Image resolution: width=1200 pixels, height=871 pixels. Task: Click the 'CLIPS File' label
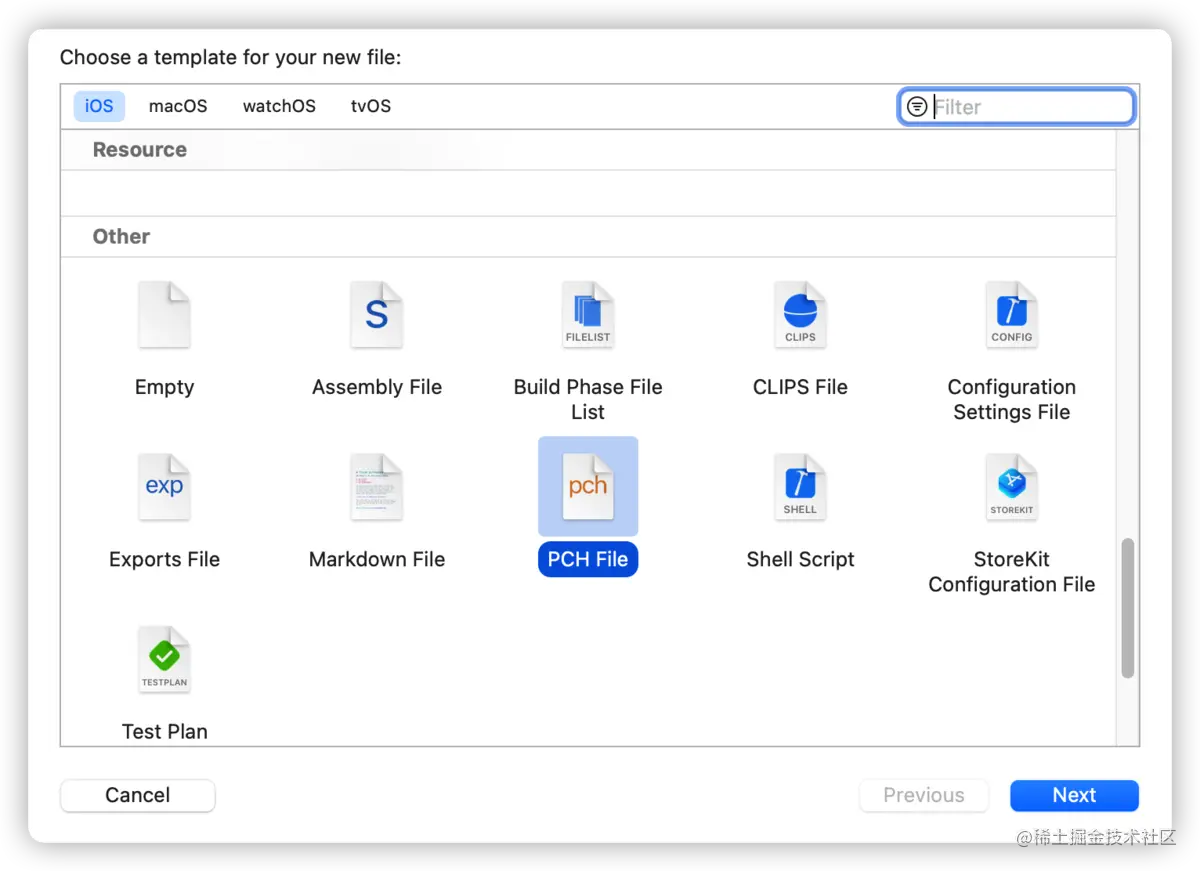click(800, 387)
